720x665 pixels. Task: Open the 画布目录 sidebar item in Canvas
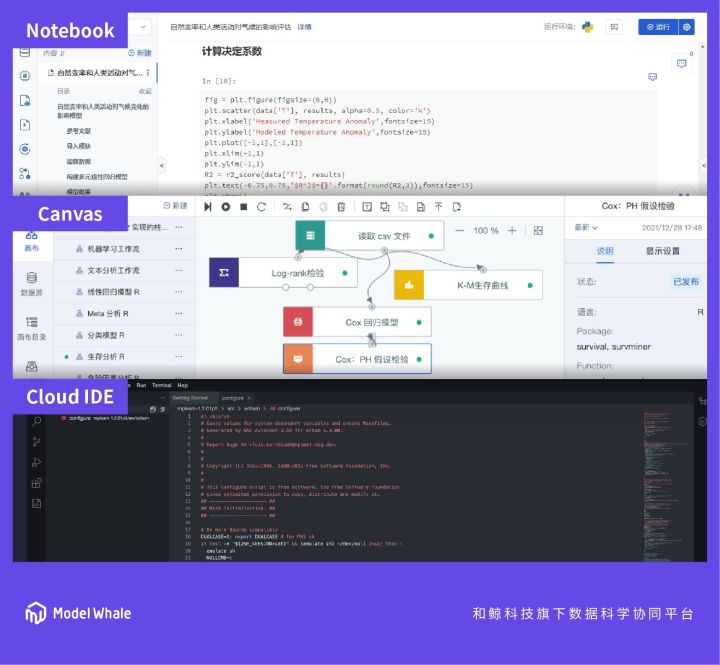pos(31,328)
